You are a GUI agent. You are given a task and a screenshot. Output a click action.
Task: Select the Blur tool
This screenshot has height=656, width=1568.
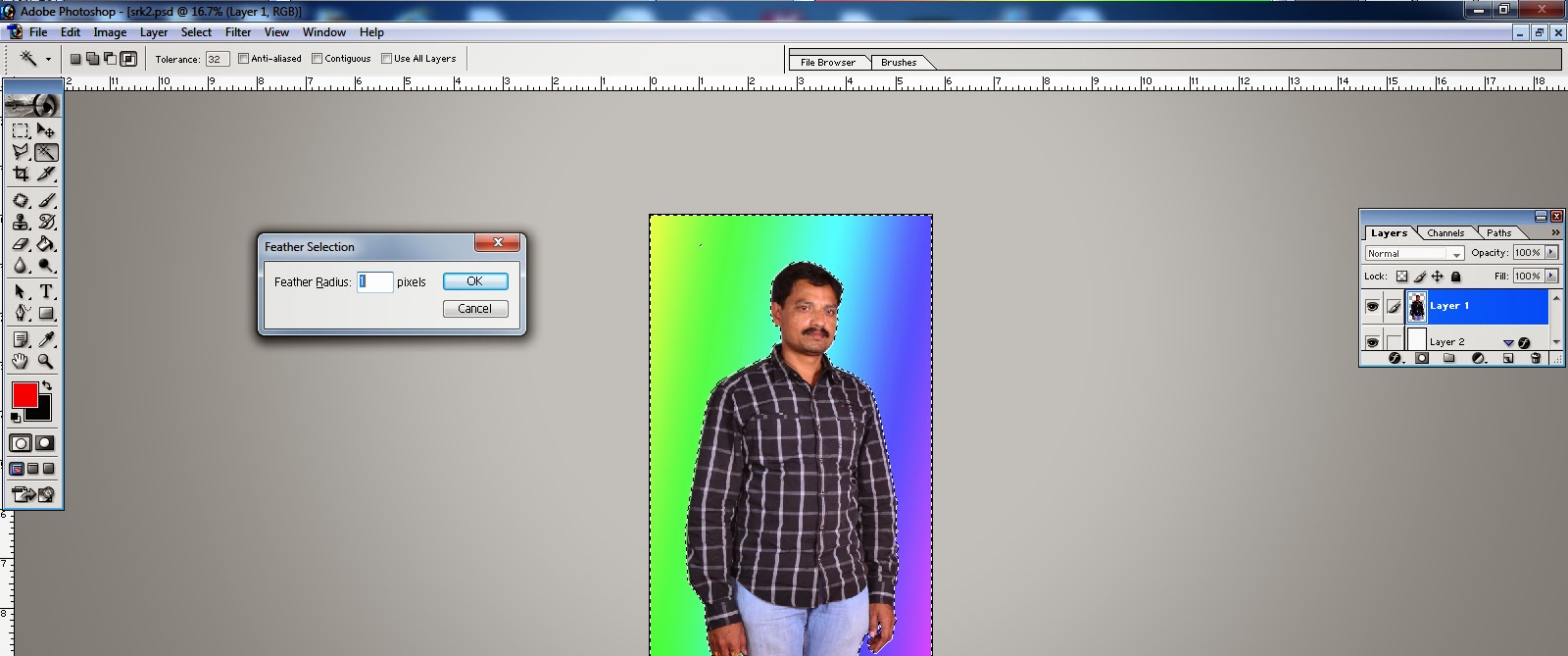tap(21, 265)
